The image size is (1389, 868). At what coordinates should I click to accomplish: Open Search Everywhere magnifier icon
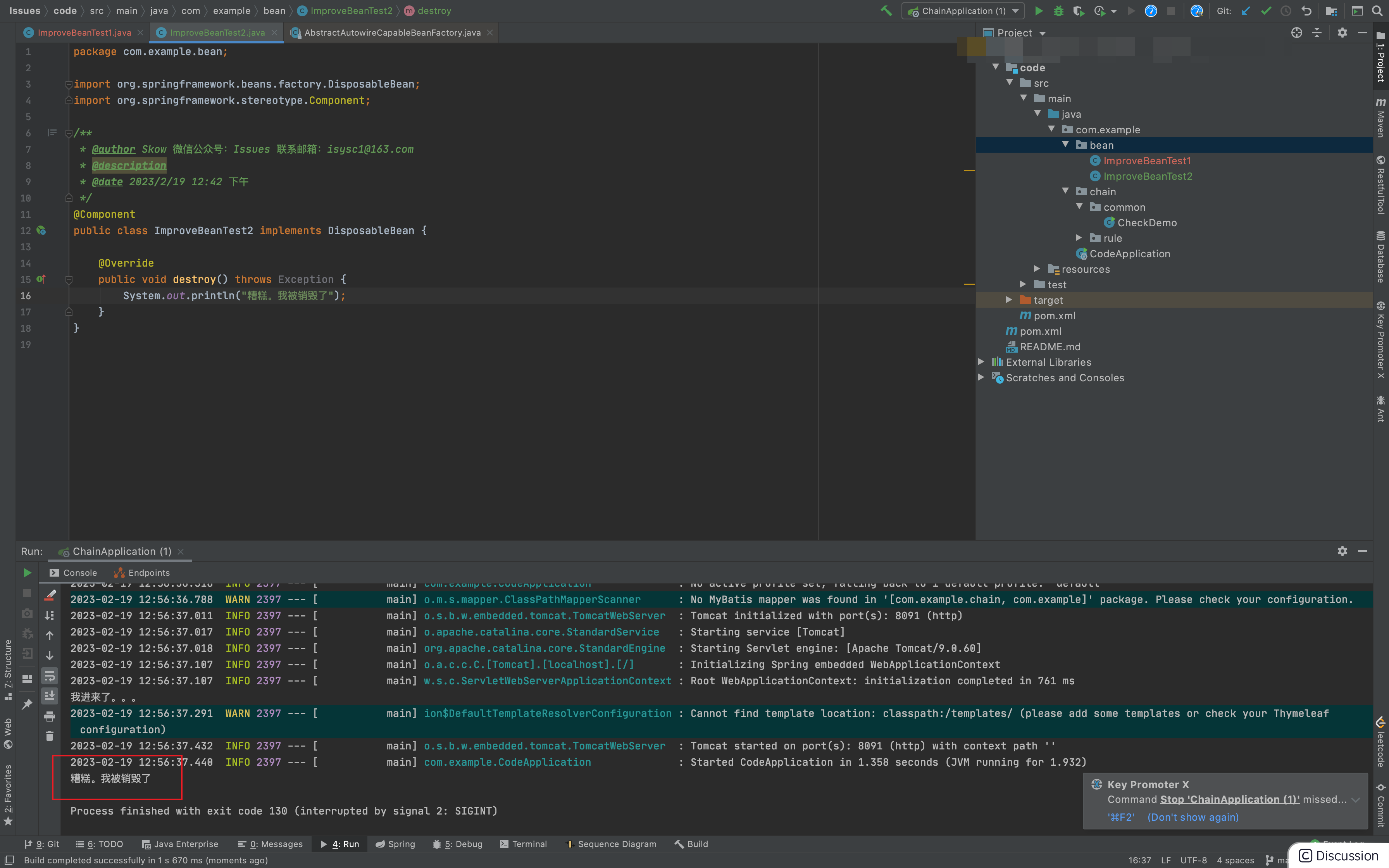1377,11
